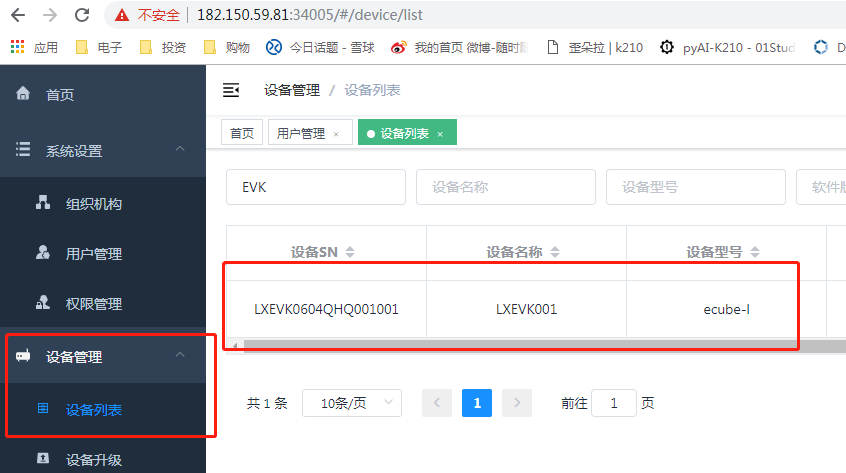Sort the table by 设备名称 column
This screenshot has width=846, height=473.
[555, 252]
